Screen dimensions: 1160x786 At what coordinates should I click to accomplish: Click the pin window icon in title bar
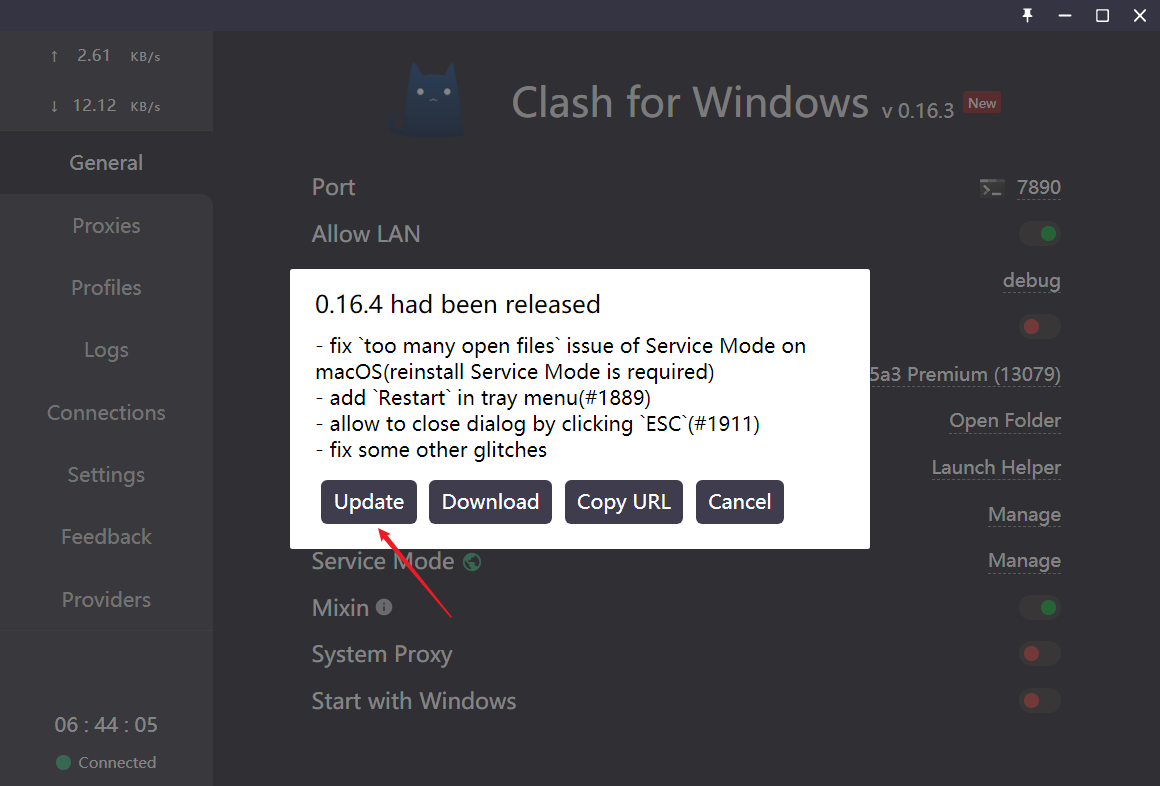[x=1028, y=16]
